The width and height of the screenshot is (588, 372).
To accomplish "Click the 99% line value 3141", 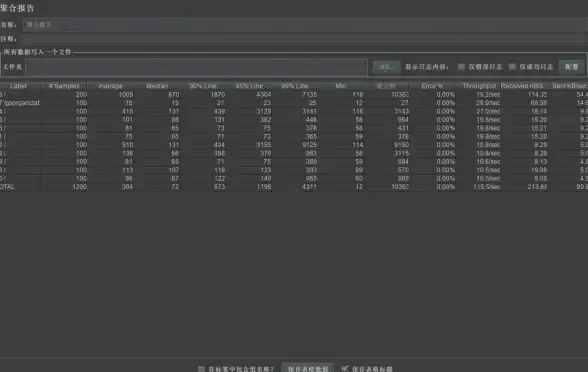I will click(310, 111).
